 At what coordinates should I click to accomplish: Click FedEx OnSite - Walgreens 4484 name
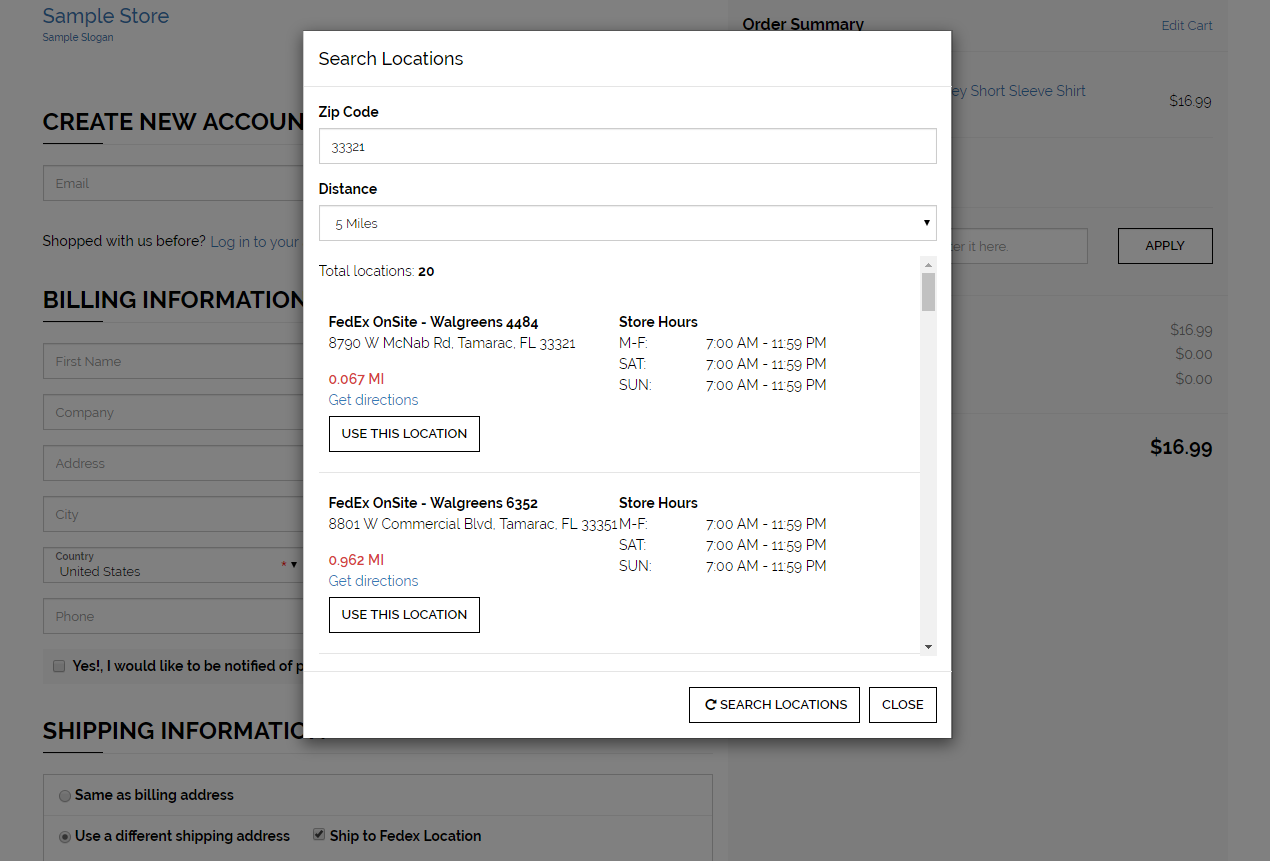coord(433,322)
